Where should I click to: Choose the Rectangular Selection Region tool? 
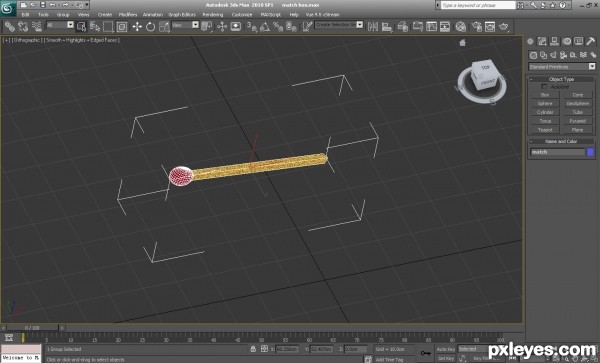108,26
